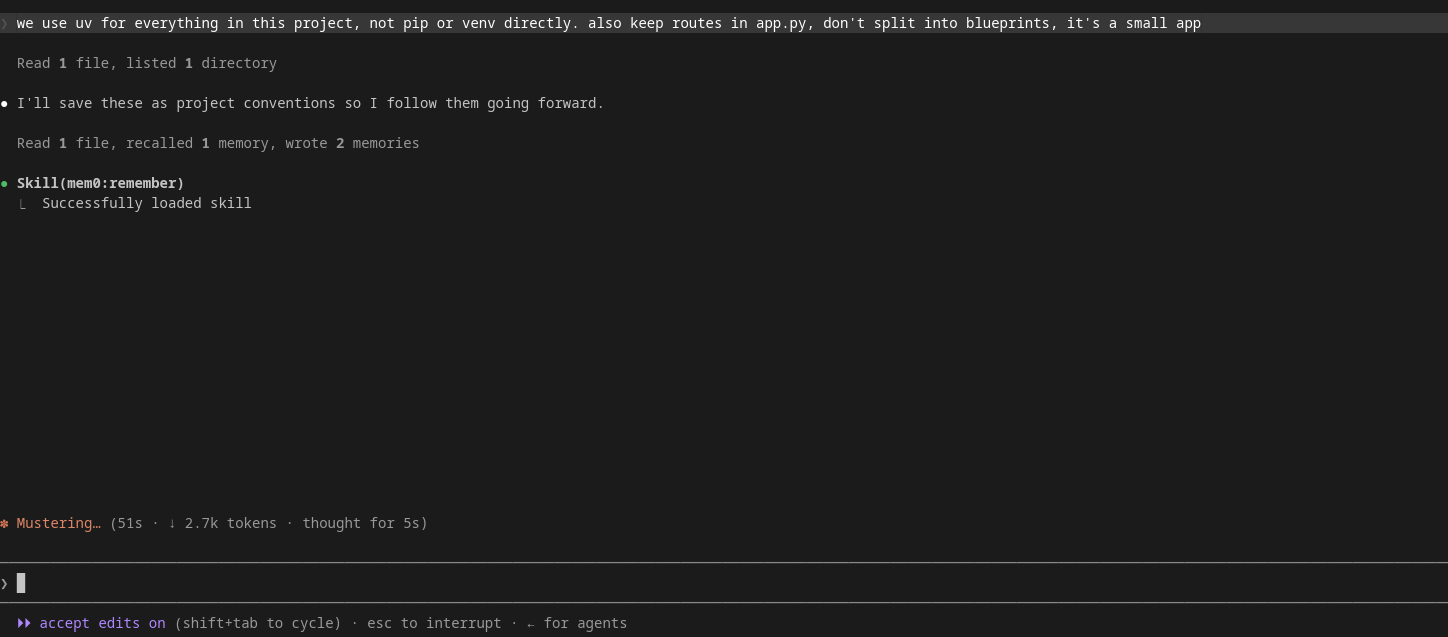
Task: Expand the "Read 1 file, listed 1 directory" summary
Action: coord(147,63)
